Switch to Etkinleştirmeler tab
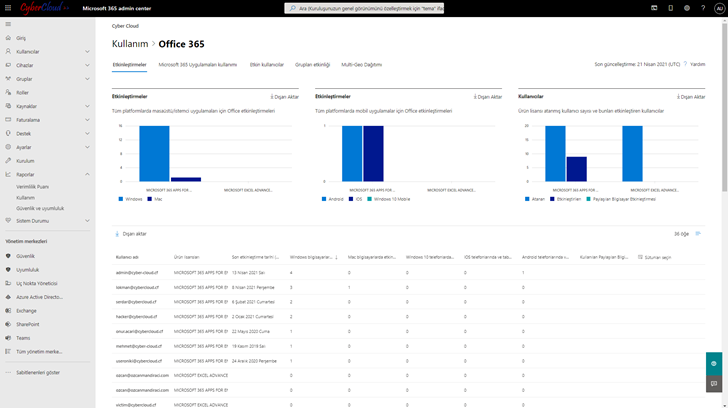This screenshot has height=408, width=728. (x=130, y=65)
